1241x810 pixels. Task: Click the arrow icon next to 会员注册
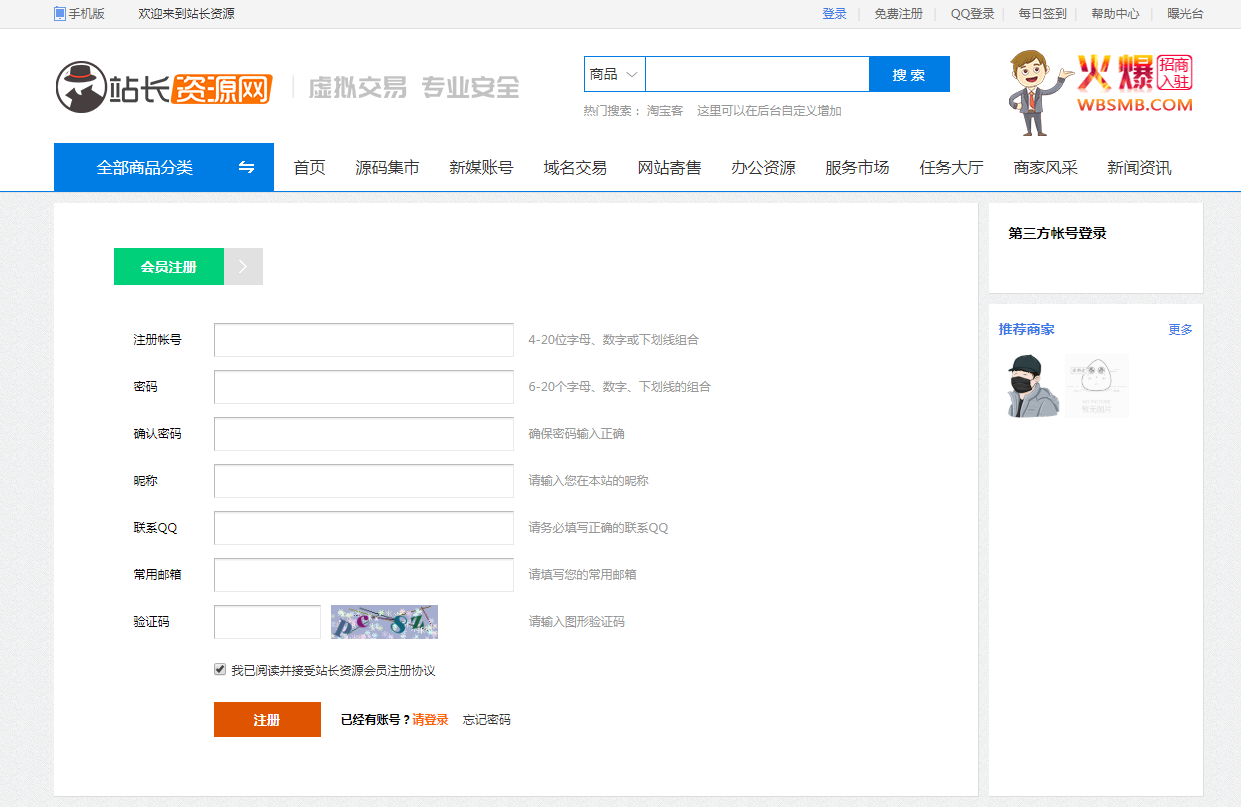pos(243,267)
